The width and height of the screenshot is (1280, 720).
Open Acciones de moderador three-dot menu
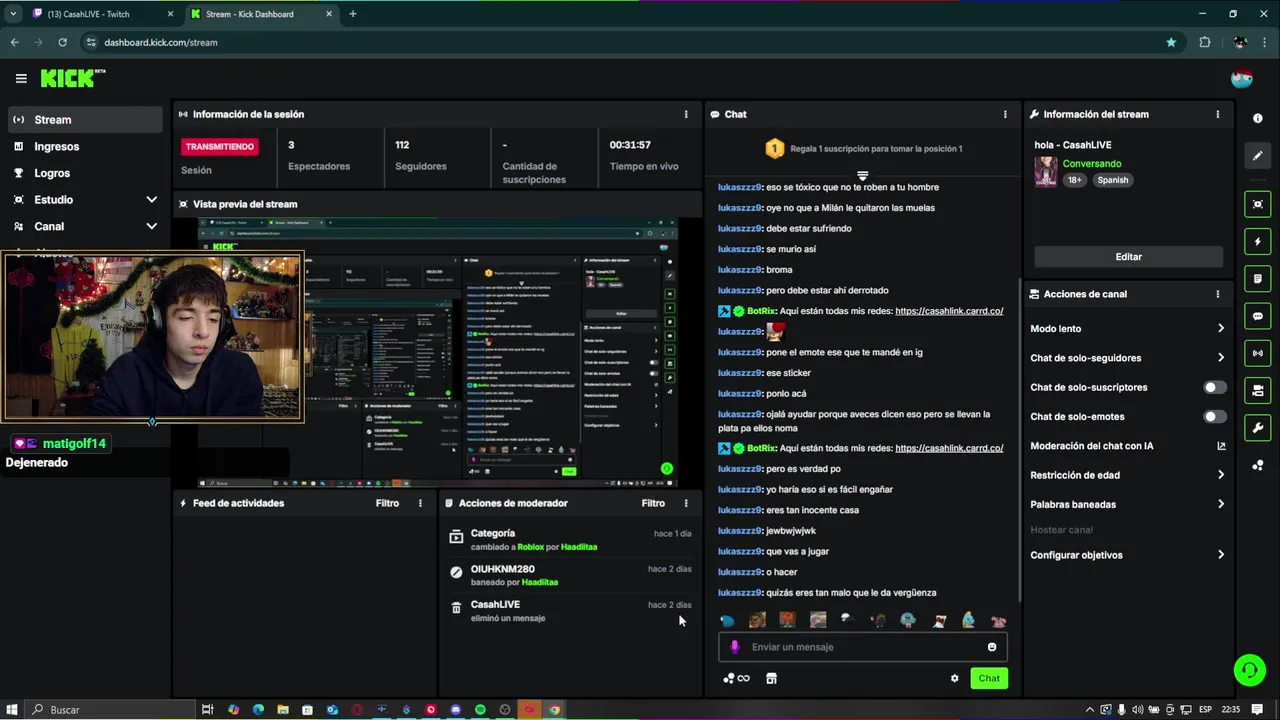tap(686, 503)
